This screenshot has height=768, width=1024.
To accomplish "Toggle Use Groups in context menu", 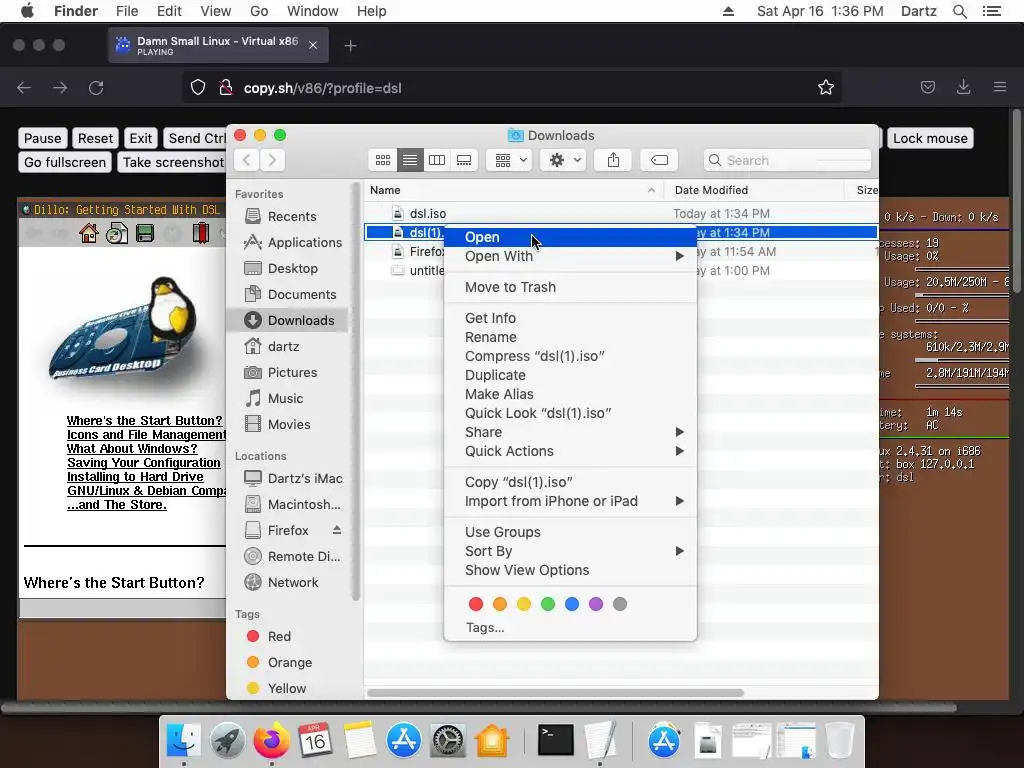I will point(570,532).
